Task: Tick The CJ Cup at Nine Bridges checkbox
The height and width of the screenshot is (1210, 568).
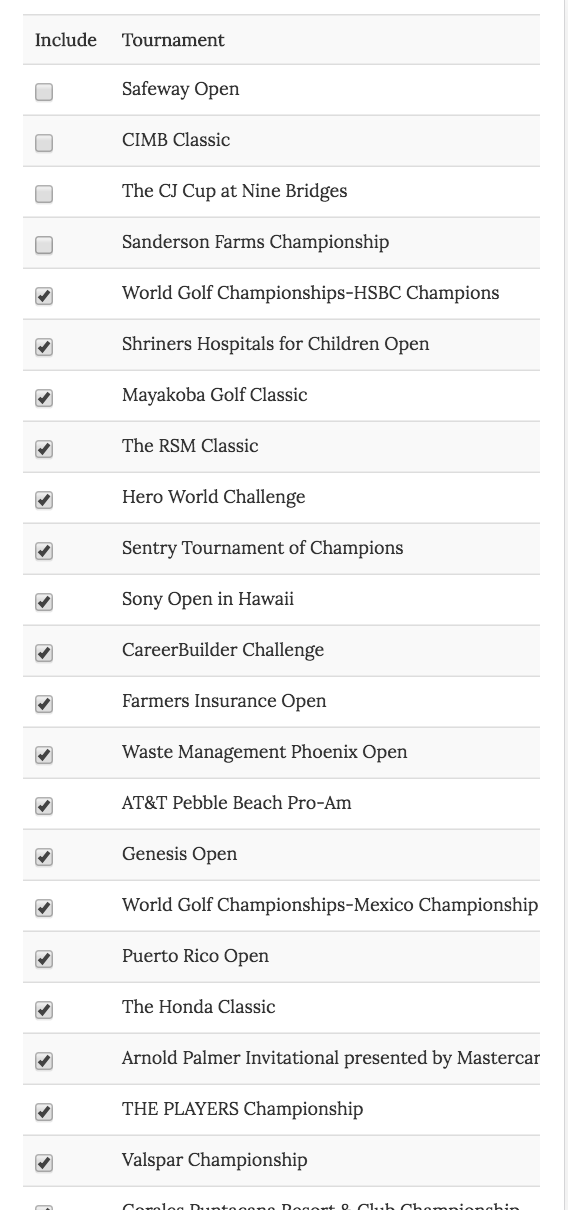Action: tap(44, 194)
